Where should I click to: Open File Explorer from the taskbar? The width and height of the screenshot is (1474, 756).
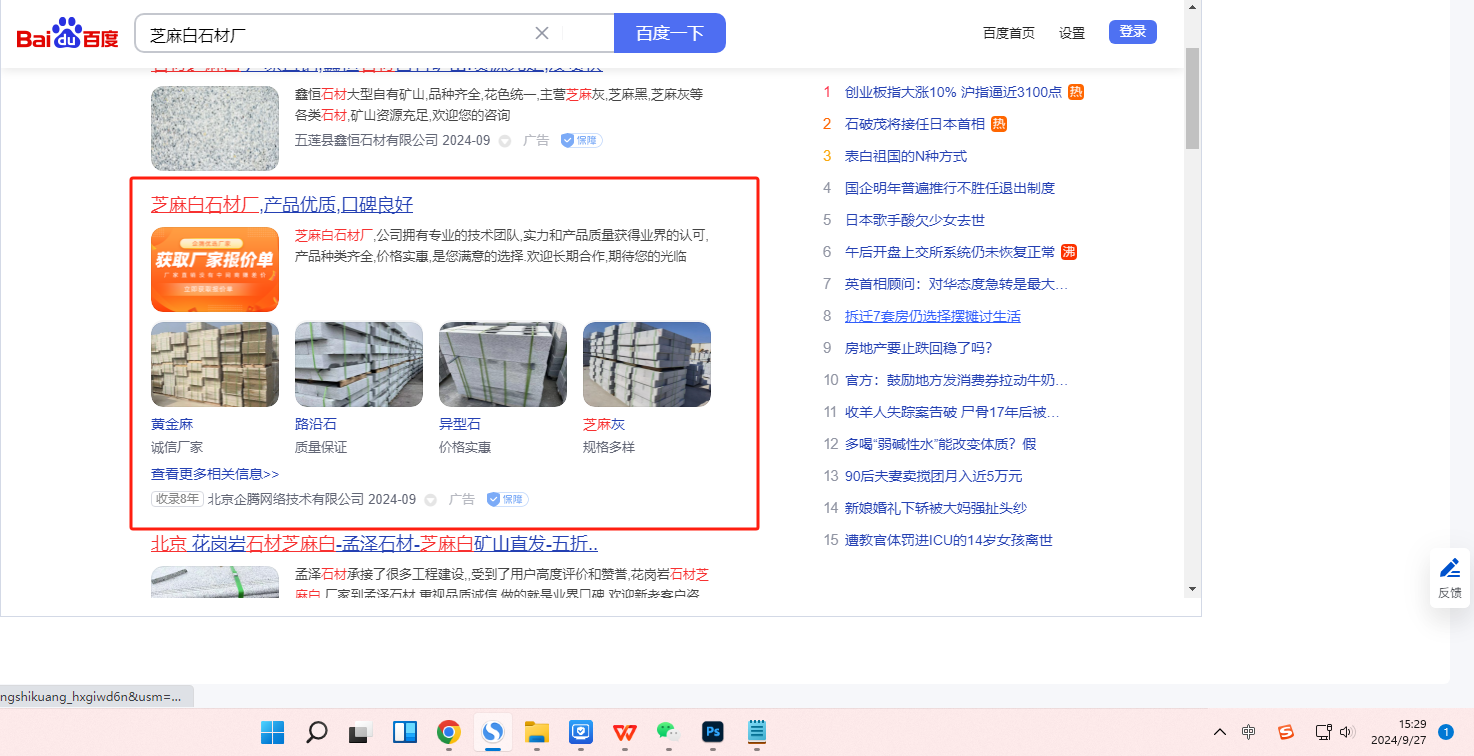[x=537, y=733]
